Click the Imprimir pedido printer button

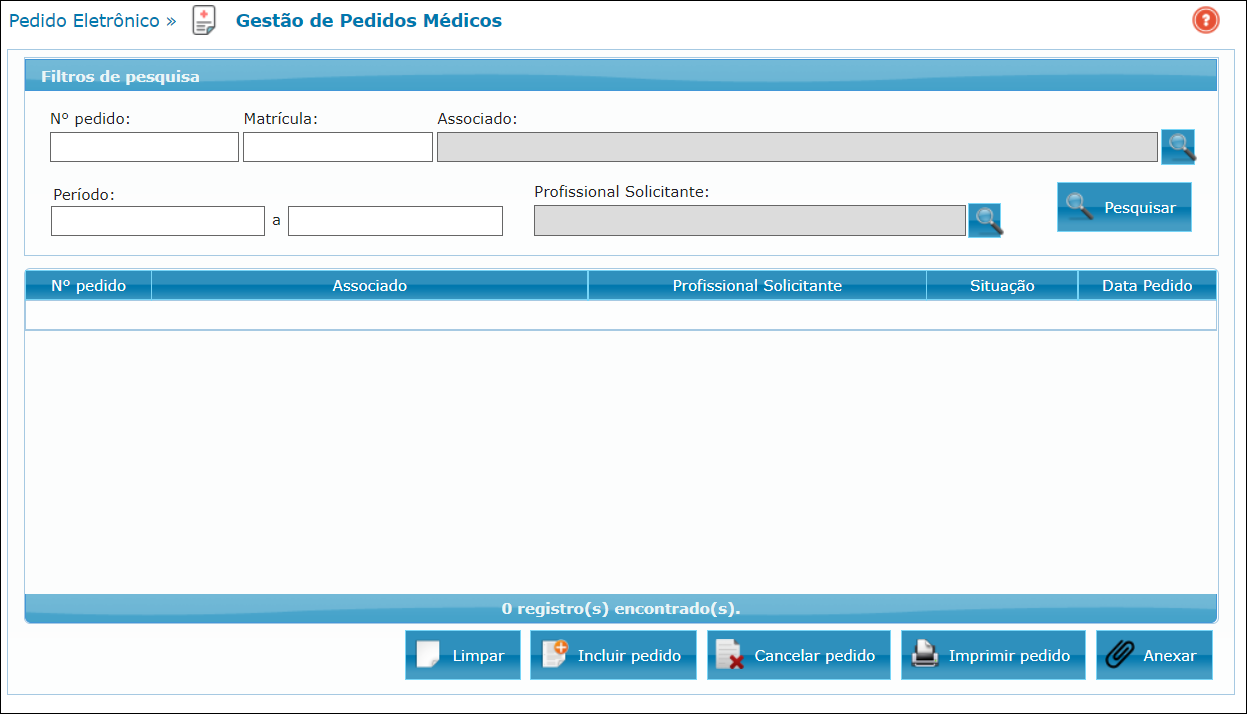point(992,655)
